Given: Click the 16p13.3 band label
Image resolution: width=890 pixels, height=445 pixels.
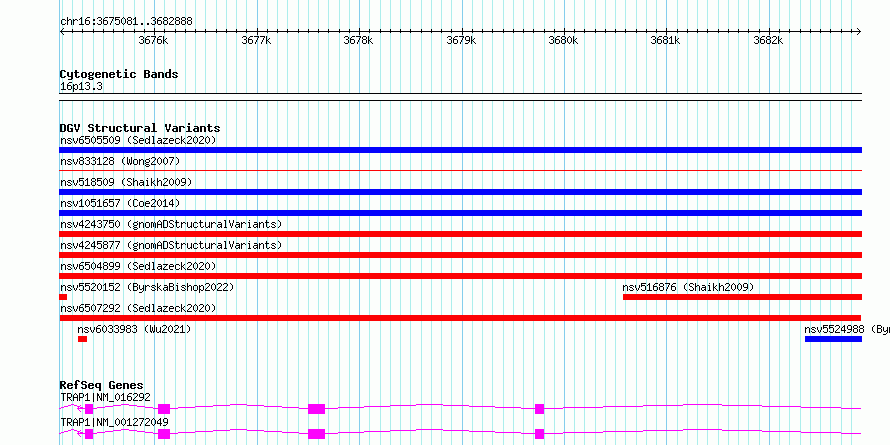Looking at the screenshot, I should click(x=81, y=87).
